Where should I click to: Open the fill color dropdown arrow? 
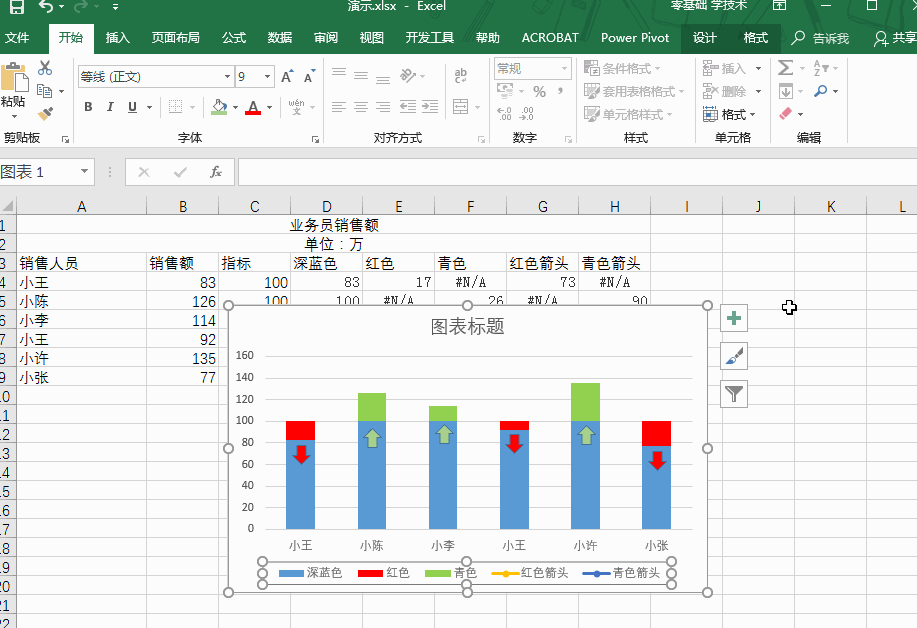click(x=235, y=107)
